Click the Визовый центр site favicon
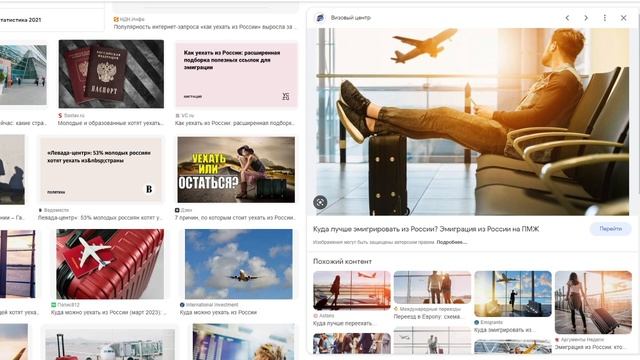The image size is (640, 360). [320, 18]
